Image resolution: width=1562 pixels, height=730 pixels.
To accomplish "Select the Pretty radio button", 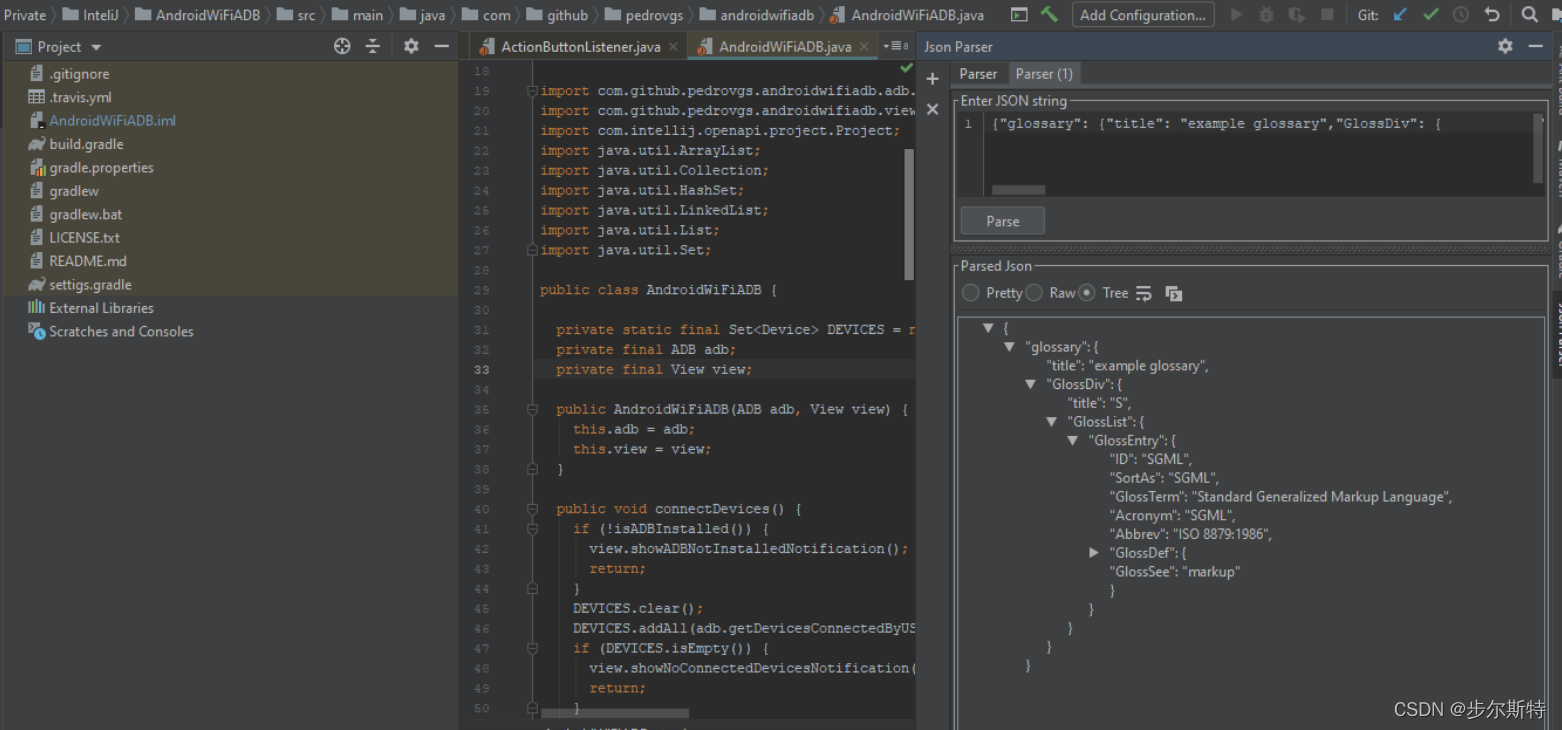I will pos(971,293).
